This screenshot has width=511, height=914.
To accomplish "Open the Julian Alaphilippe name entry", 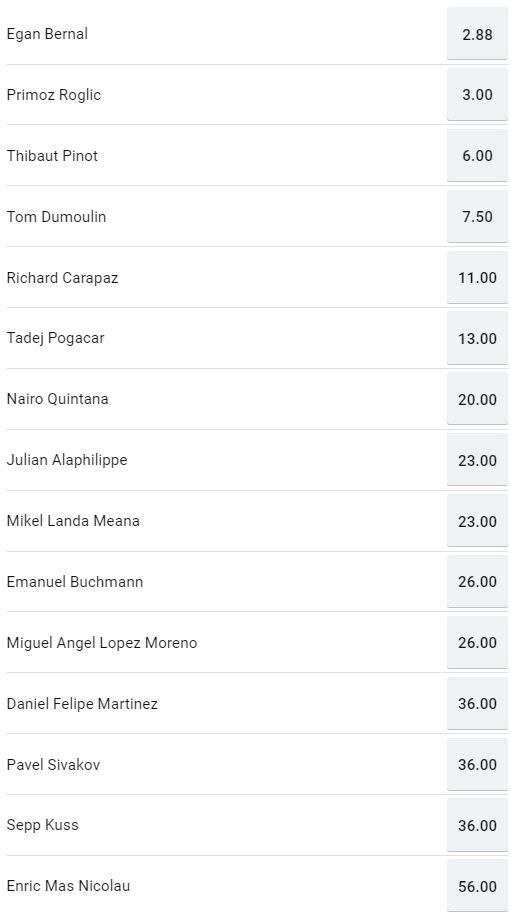I will click(67, 460).
